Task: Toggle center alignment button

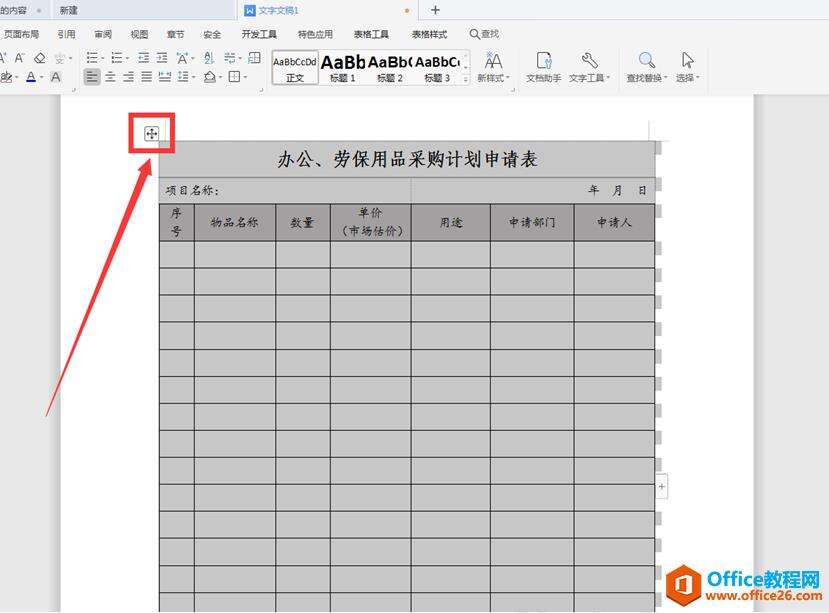Action: pyautogui.click(x=110, y=77)
